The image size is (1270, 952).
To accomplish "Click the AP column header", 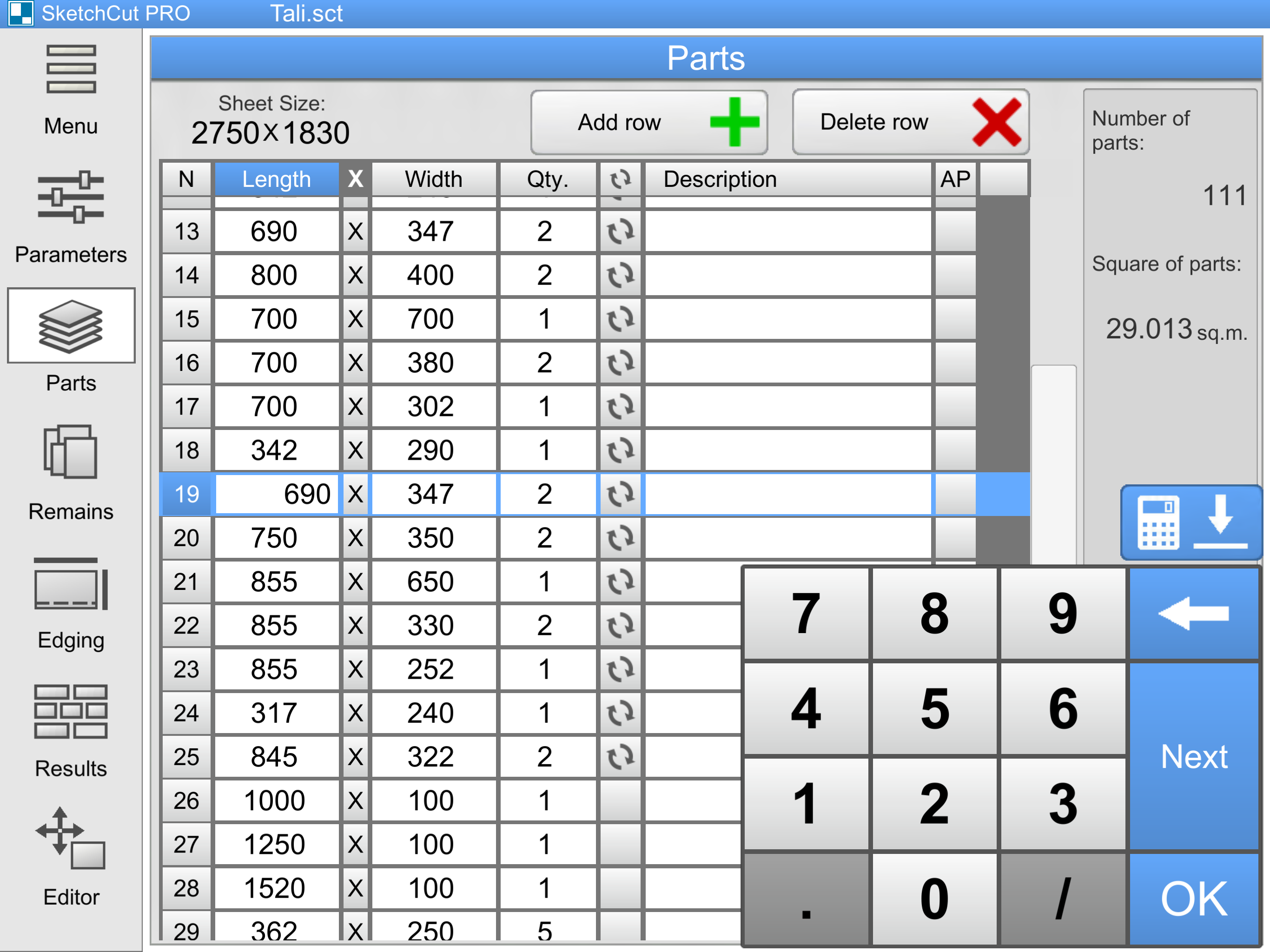I will (x=955, y=179).
